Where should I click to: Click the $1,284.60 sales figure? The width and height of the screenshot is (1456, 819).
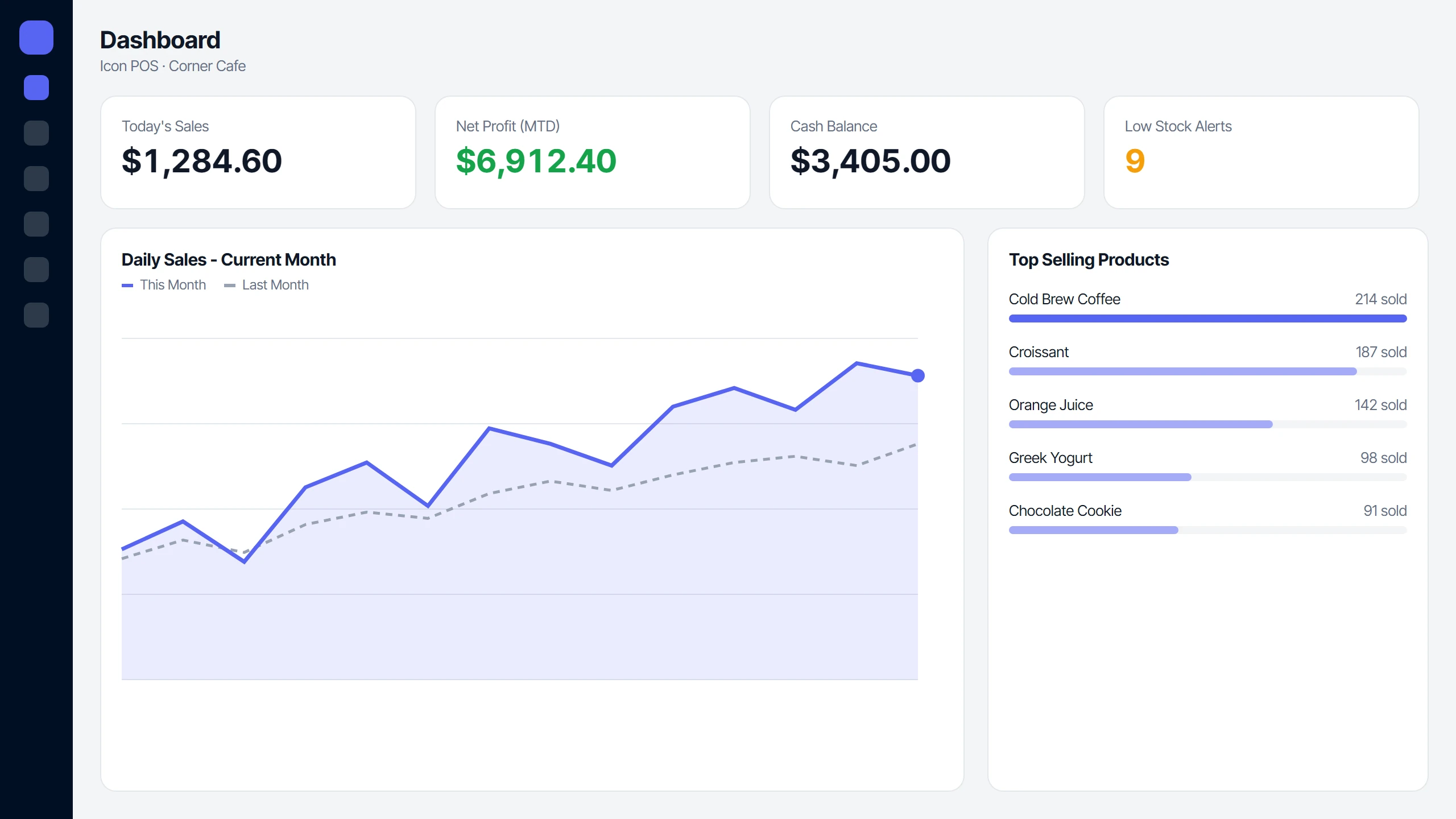202,161
